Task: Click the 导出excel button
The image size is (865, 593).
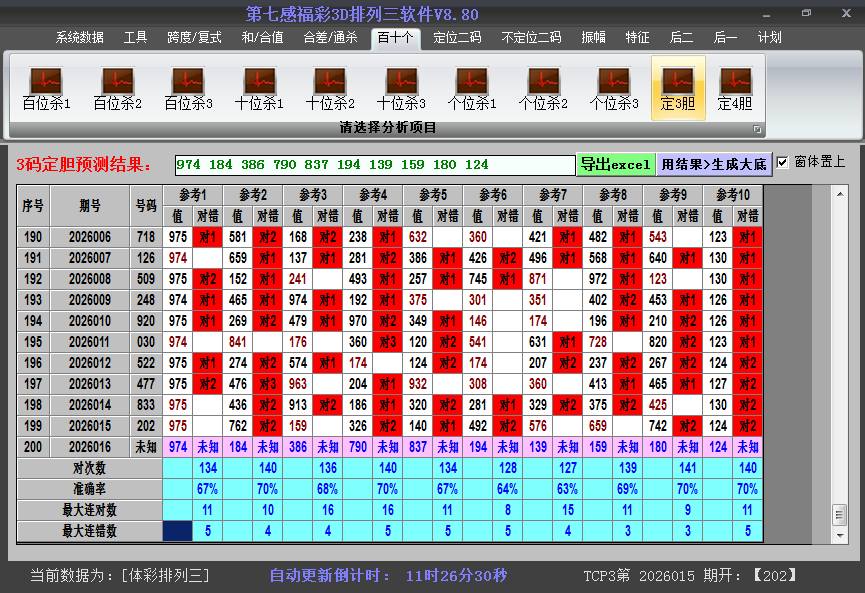Action: coord(615,162)
